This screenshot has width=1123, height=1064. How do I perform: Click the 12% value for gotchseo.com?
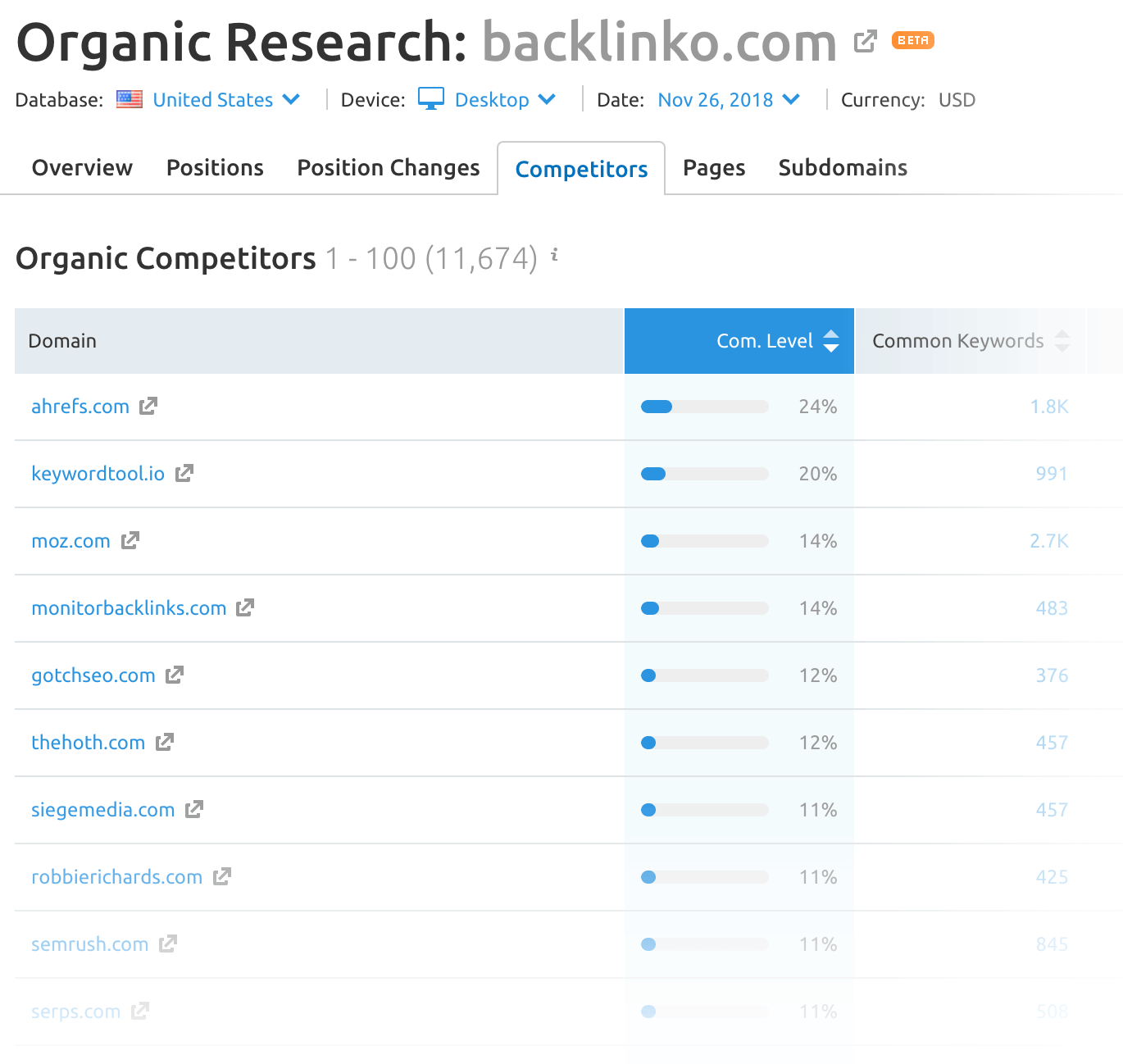pos(818,675)
